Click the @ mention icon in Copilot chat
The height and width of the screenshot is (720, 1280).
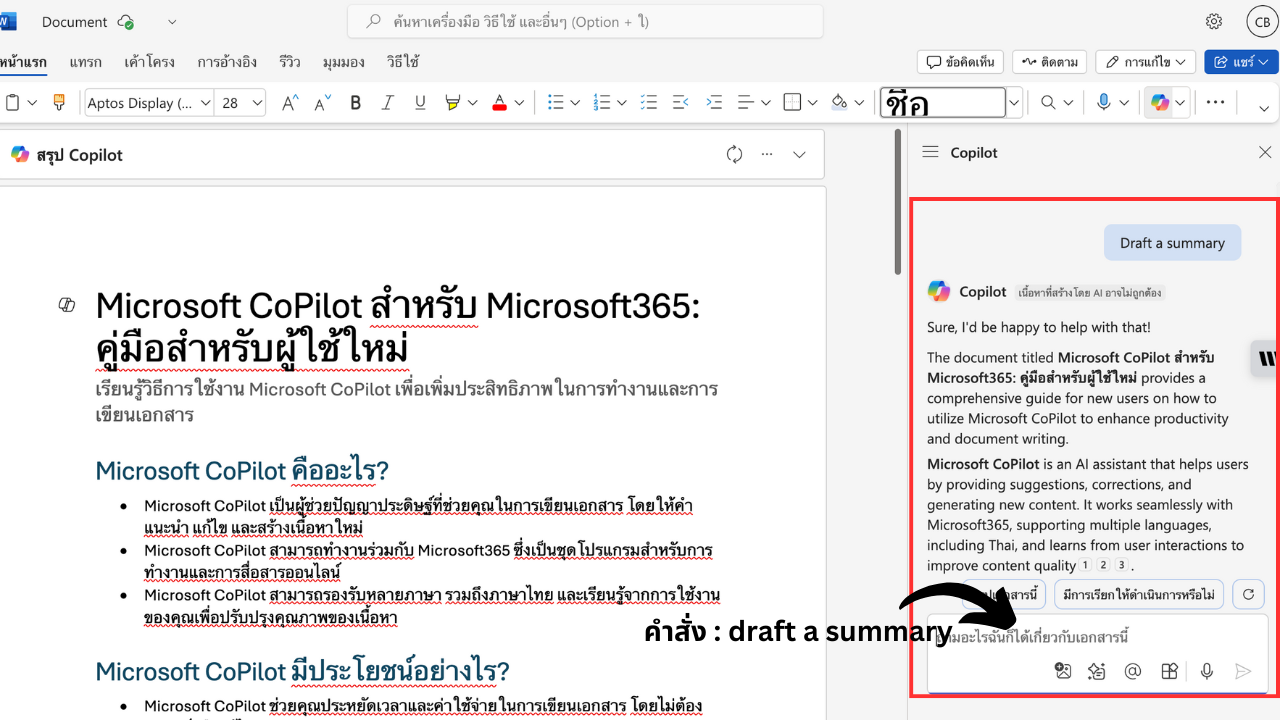pos(1133,671)
